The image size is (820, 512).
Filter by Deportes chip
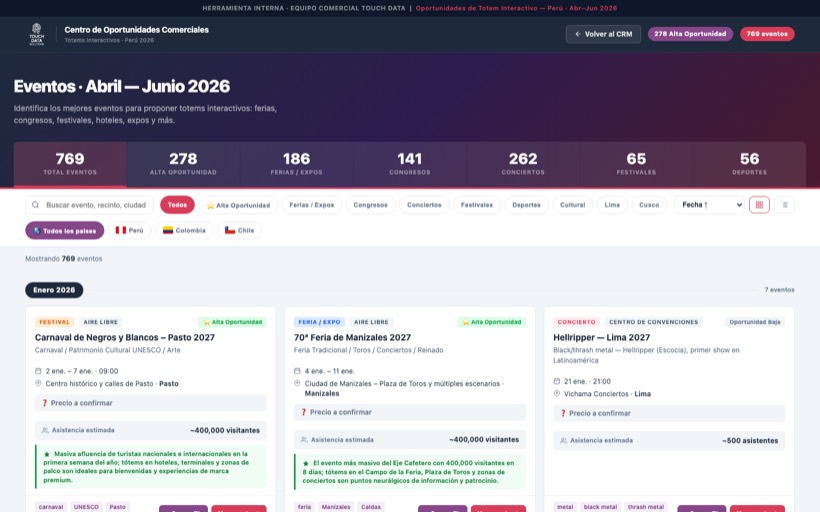point(527,205)
